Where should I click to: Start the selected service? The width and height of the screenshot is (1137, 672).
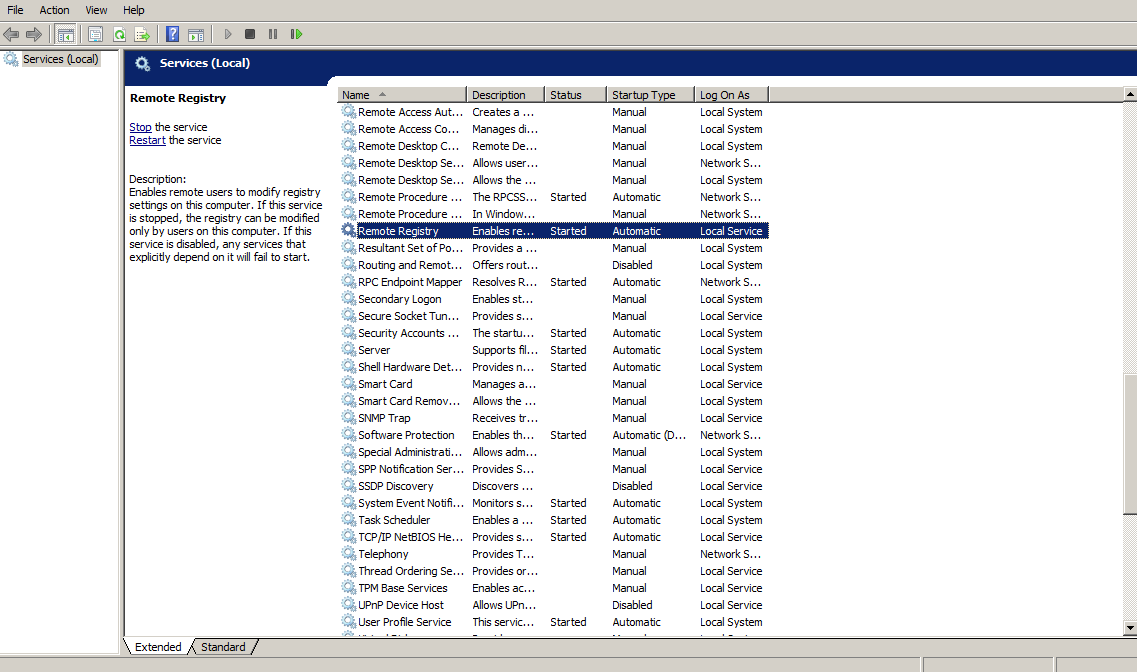[x=227, y=33]
